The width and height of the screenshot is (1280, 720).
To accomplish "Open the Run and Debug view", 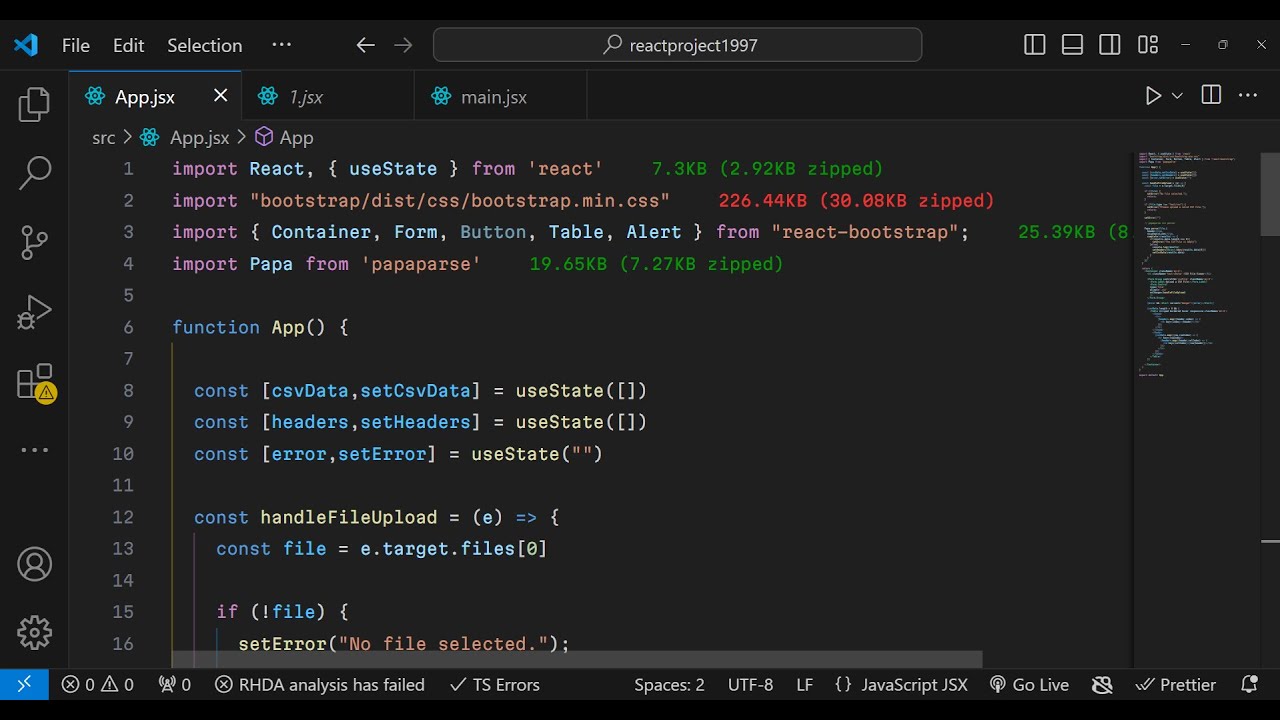I will tap(34, 312).
